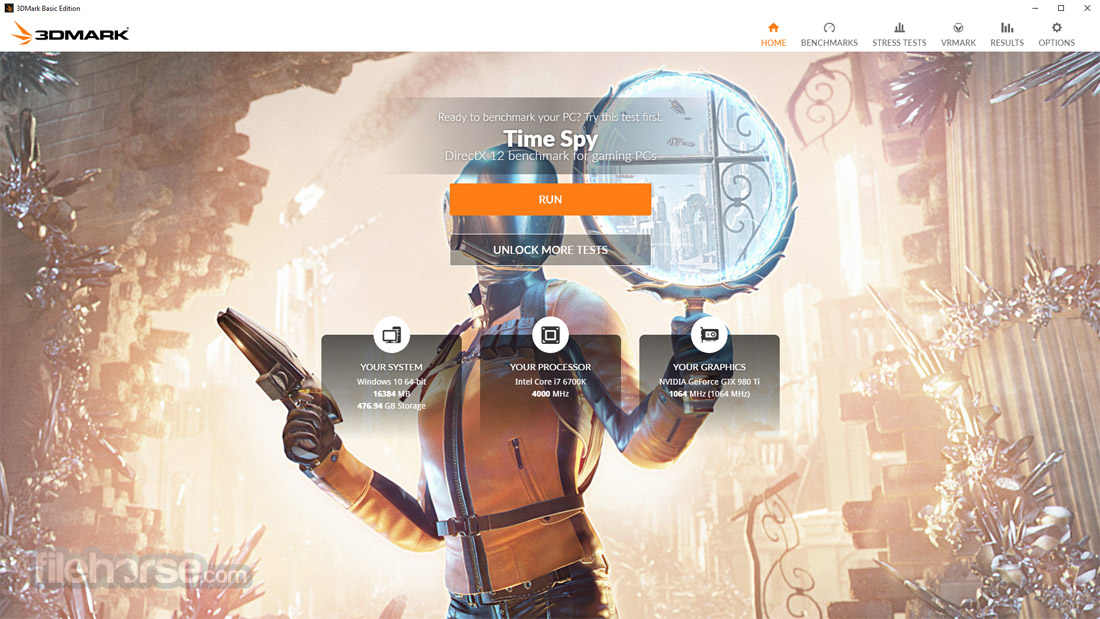1100x619 pixels.
Task: Click the YOUR GRAPHICS heading
Action: (709, 367)
